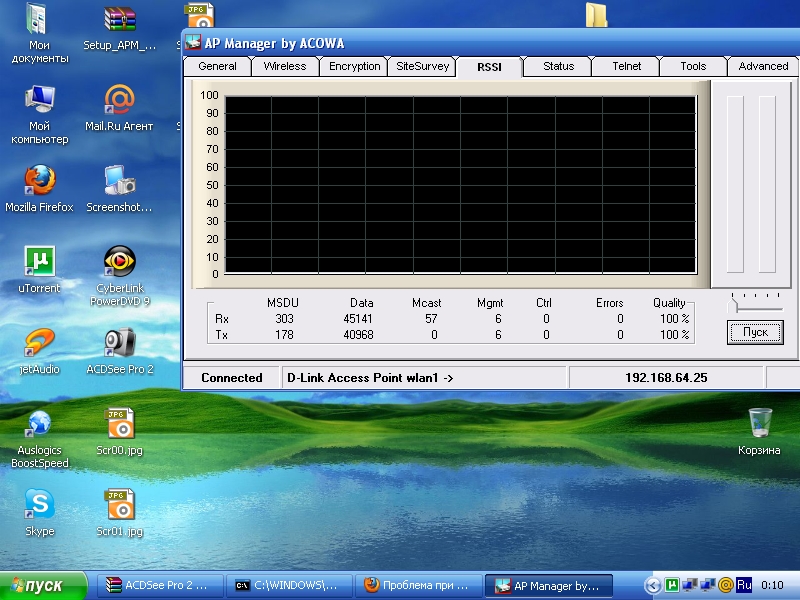800x600 pixels.
Task: Open the Scr00.jpg image file
Action: pyautogui.click(x=120, y=425)
